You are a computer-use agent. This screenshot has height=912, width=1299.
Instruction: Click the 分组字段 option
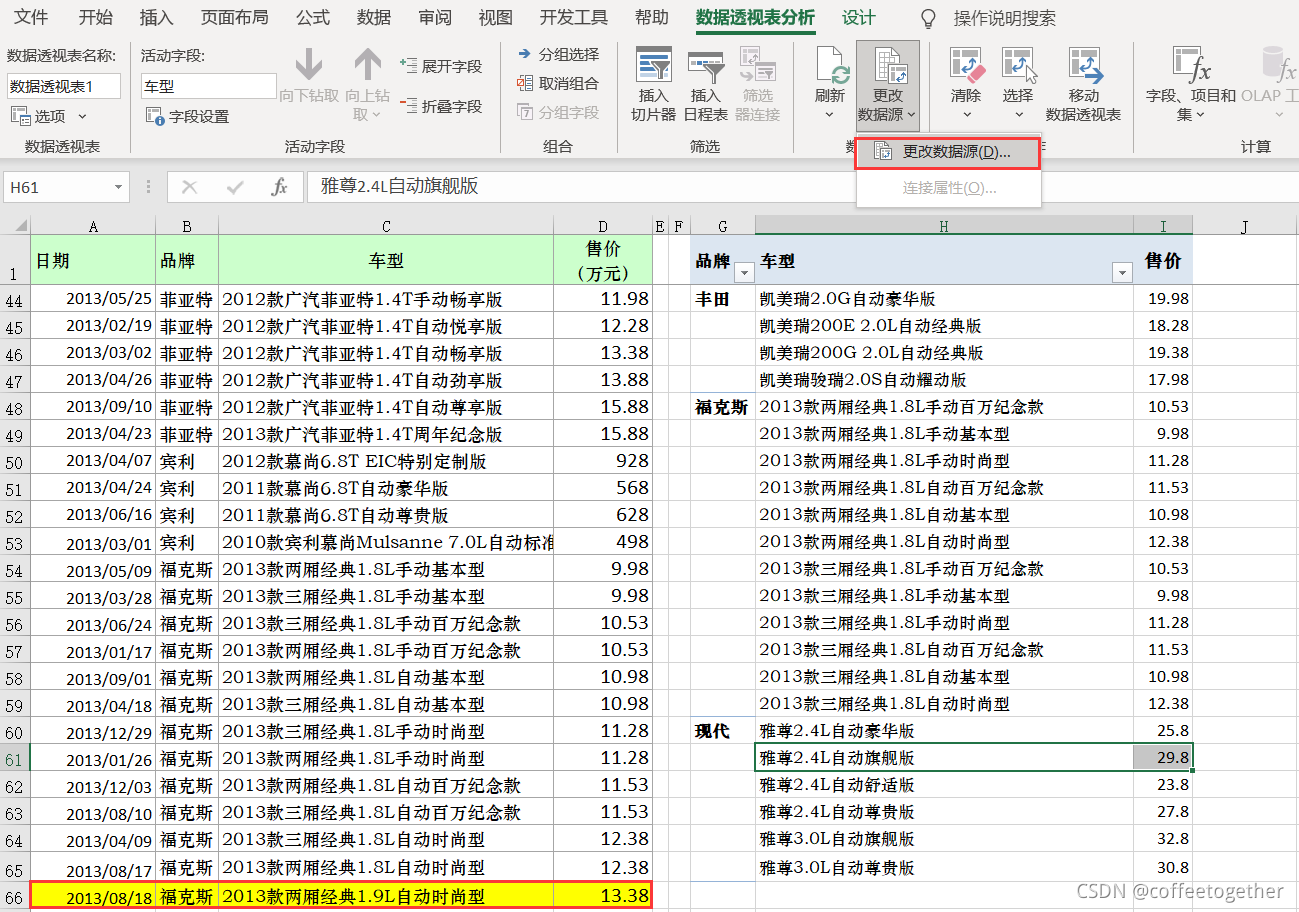pos(558,112)
